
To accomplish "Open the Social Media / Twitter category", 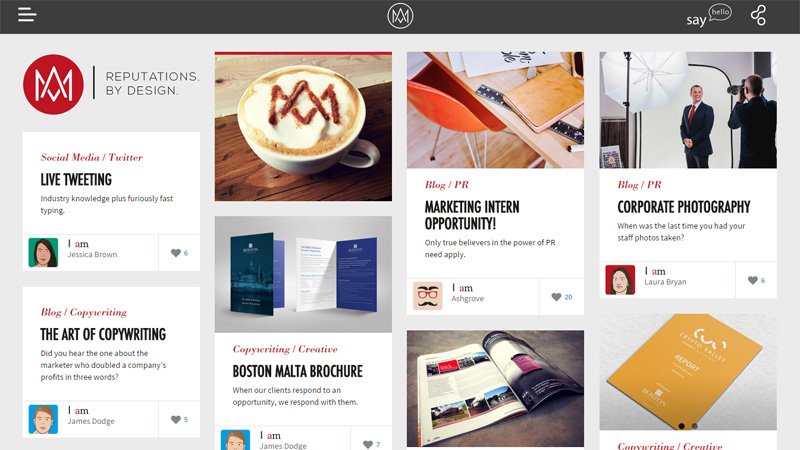I will point(92,157).
